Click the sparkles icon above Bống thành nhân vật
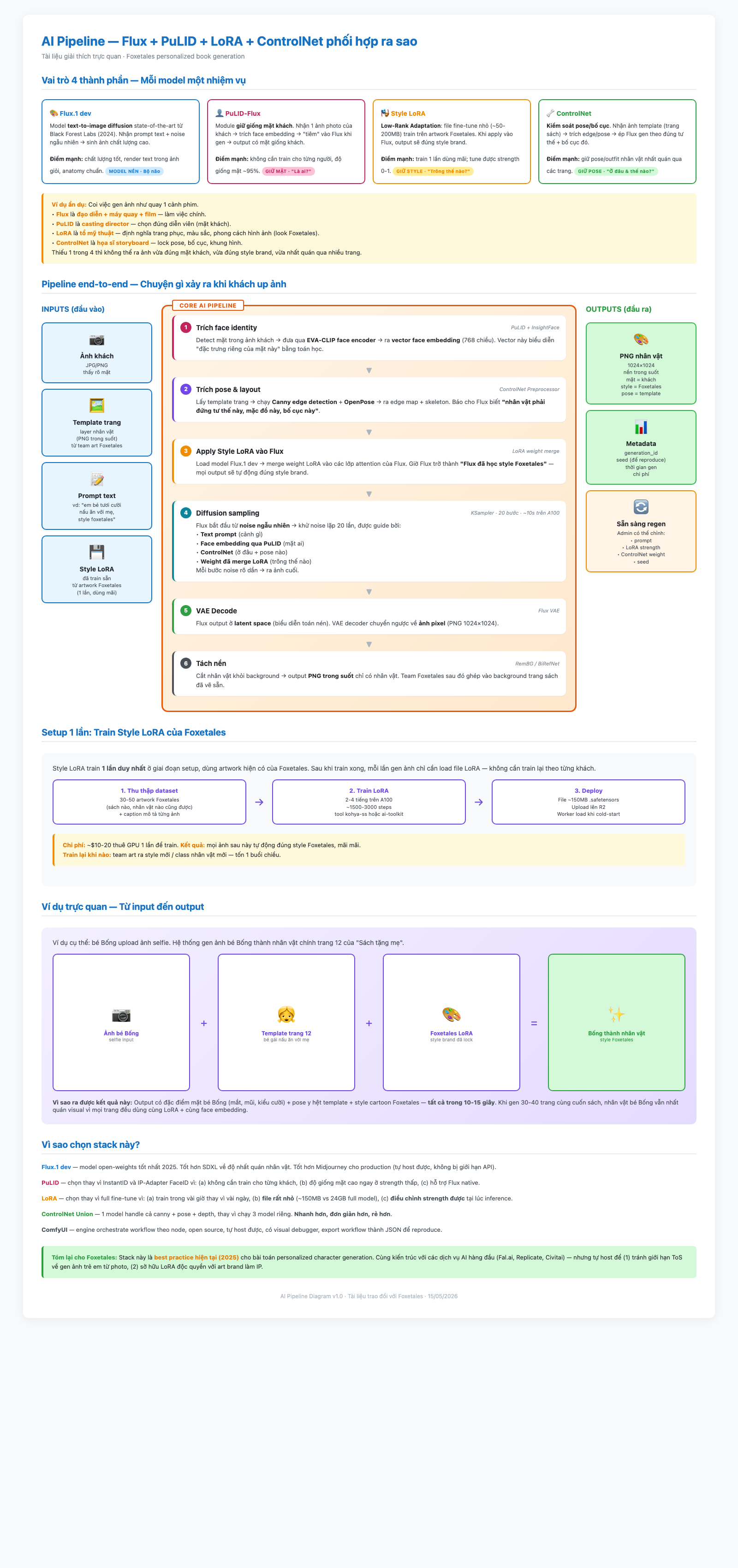Viewport: 738px width, 1568px height. [616, 1015]
